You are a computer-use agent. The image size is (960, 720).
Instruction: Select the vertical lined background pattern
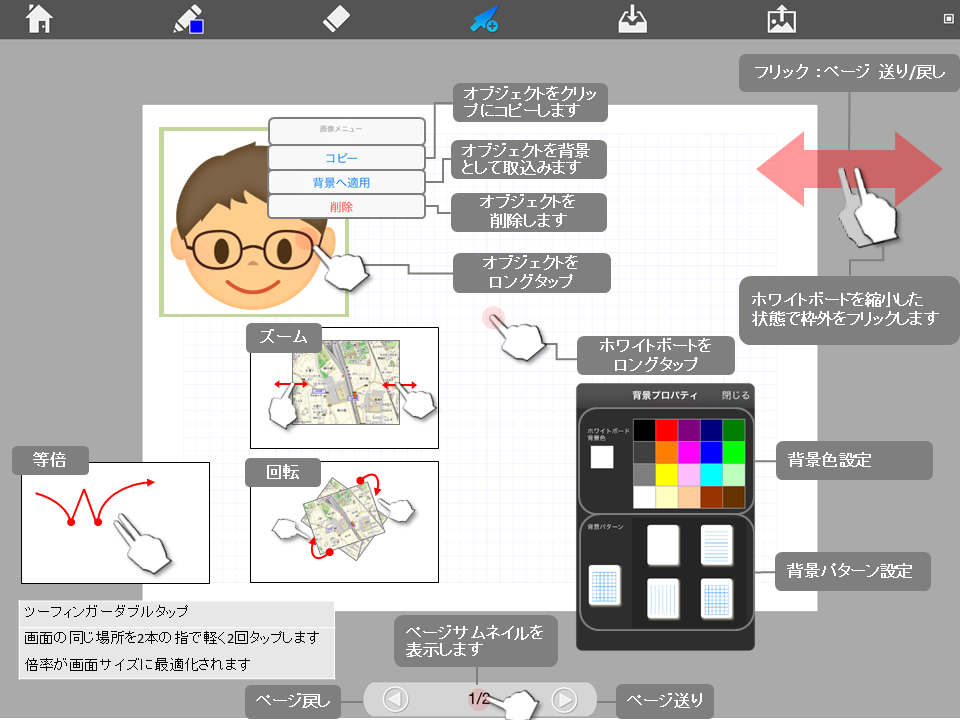[664, 599]
